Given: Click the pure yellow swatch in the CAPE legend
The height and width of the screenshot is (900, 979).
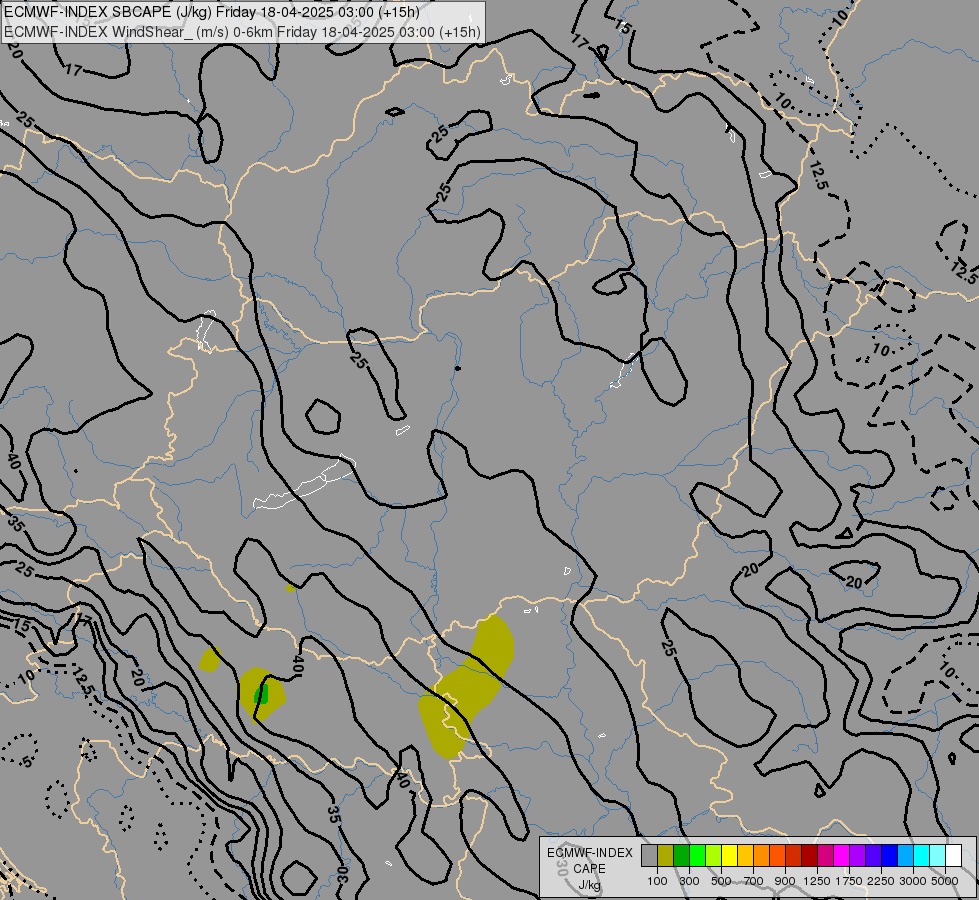Looking at the screenshot, I should 730,856.
